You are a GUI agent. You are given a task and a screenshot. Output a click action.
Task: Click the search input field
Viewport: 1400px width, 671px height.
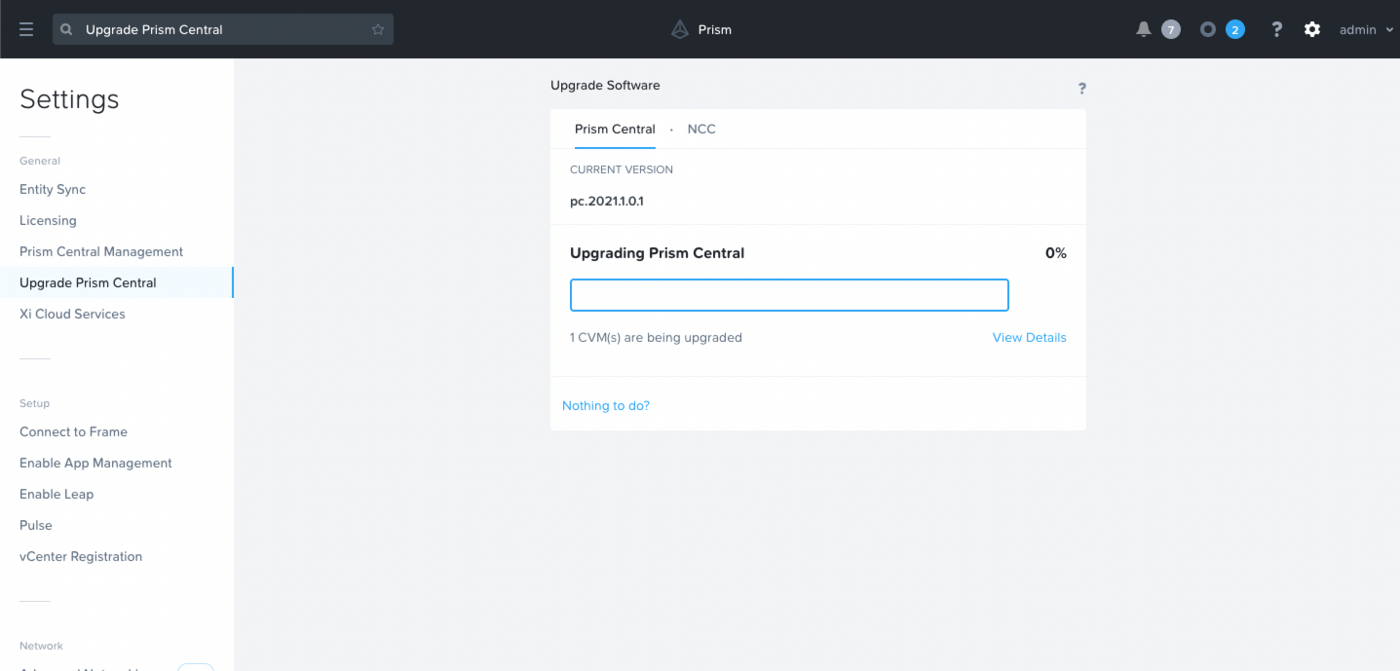[220, 30]
